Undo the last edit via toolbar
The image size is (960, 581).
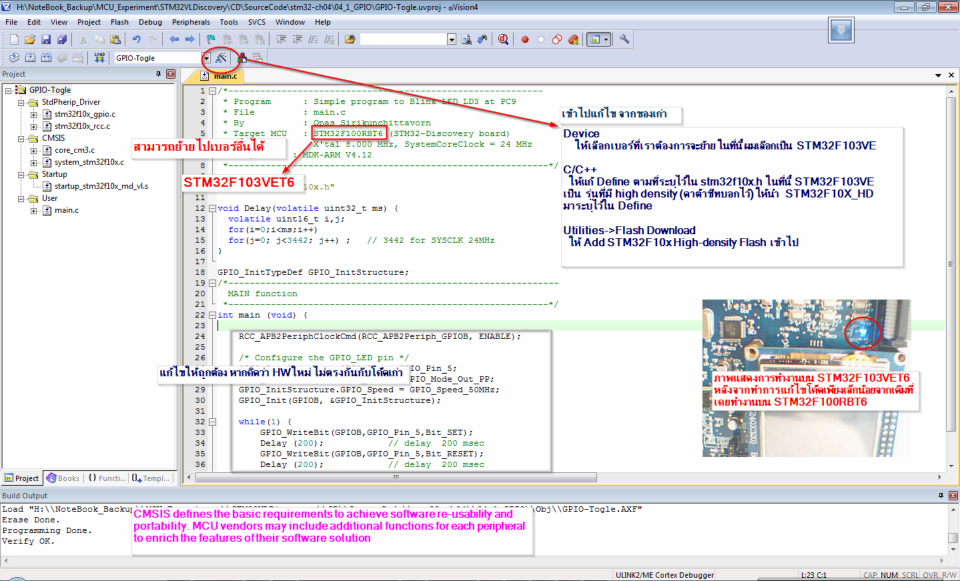(136, 40)
